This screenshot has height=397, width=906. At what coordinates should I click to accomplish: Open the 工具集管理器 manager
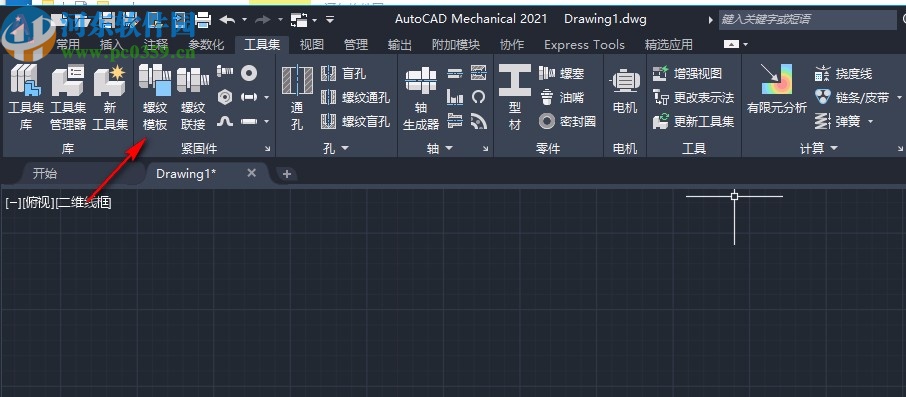point(68,98)
